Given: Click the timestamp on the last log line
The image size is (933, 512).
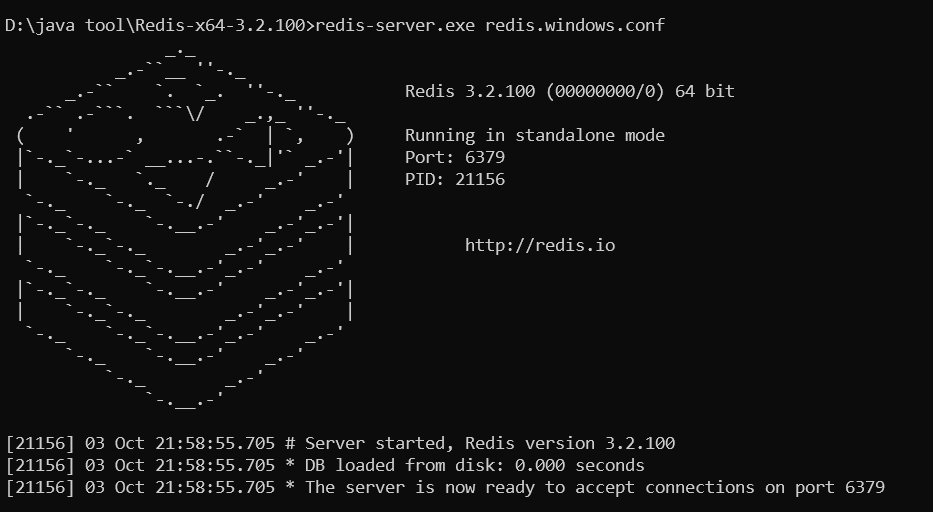Looking at the screenshot, I should tap(180, 487).
